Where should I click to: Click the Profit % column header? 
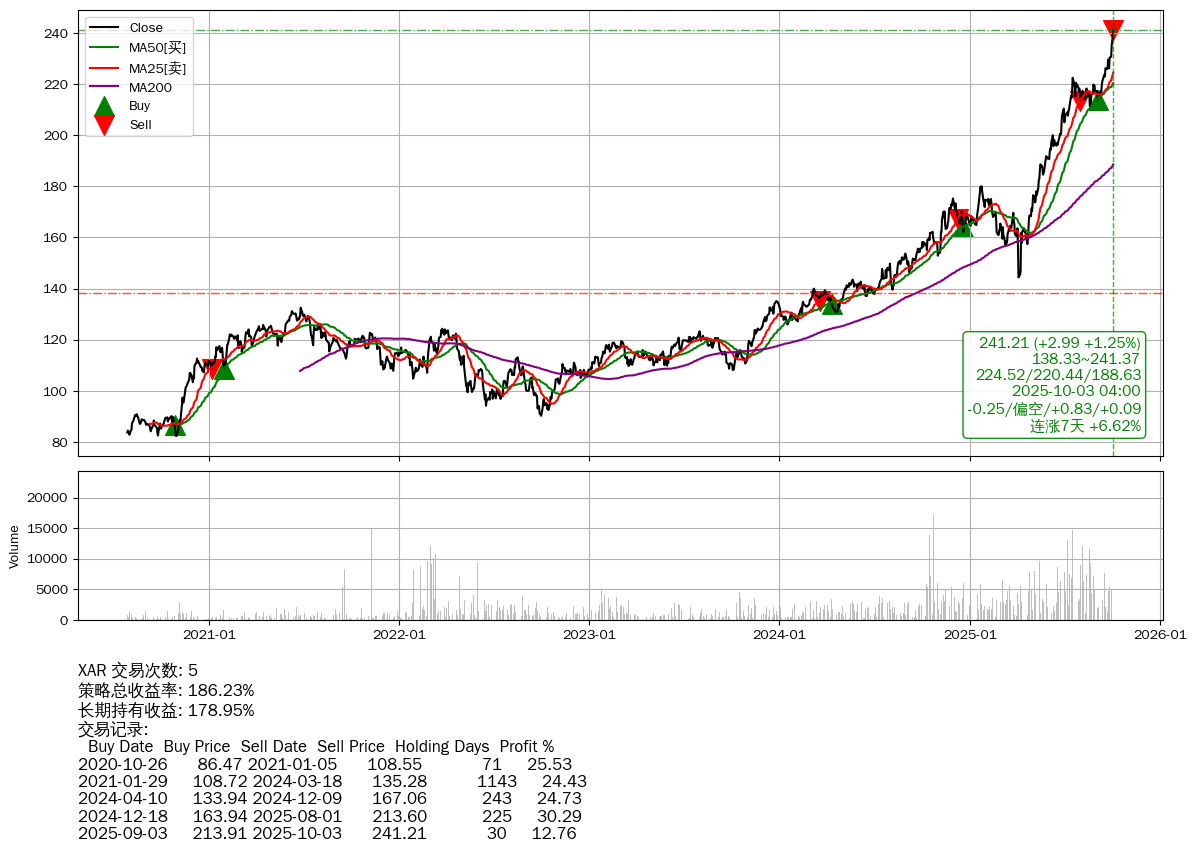pos(527,746)
